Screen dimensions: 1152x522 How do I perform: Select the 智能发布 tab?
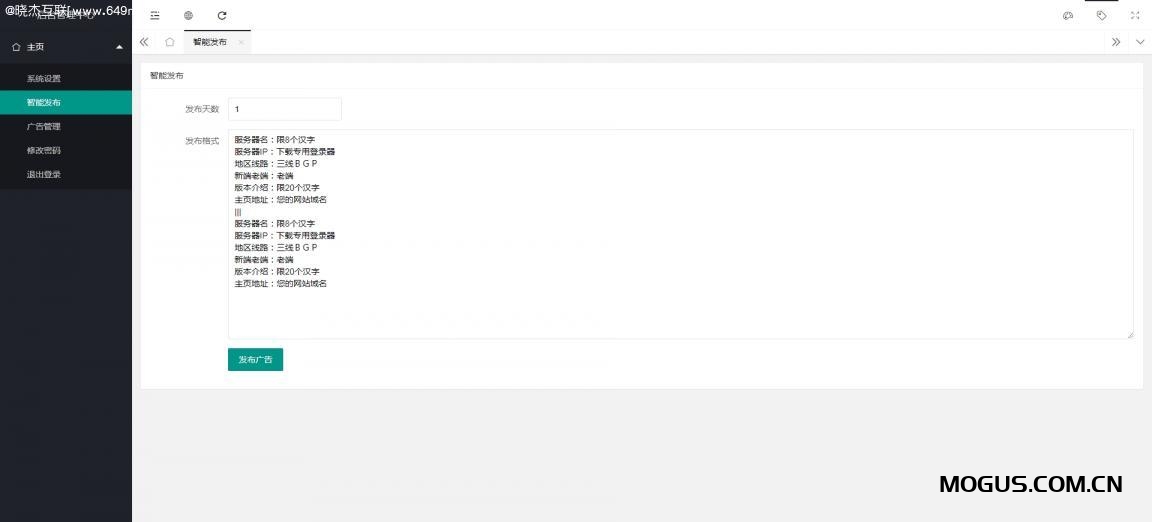tap(210, 42)
